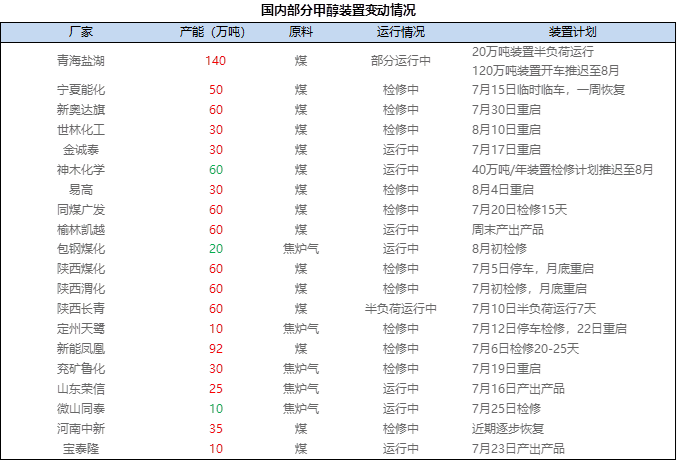Select the 宁夏能化 row name
Image resolution: width=677 pixels, height=461 pixels.
pyautogui.click(x=81, y=90)
